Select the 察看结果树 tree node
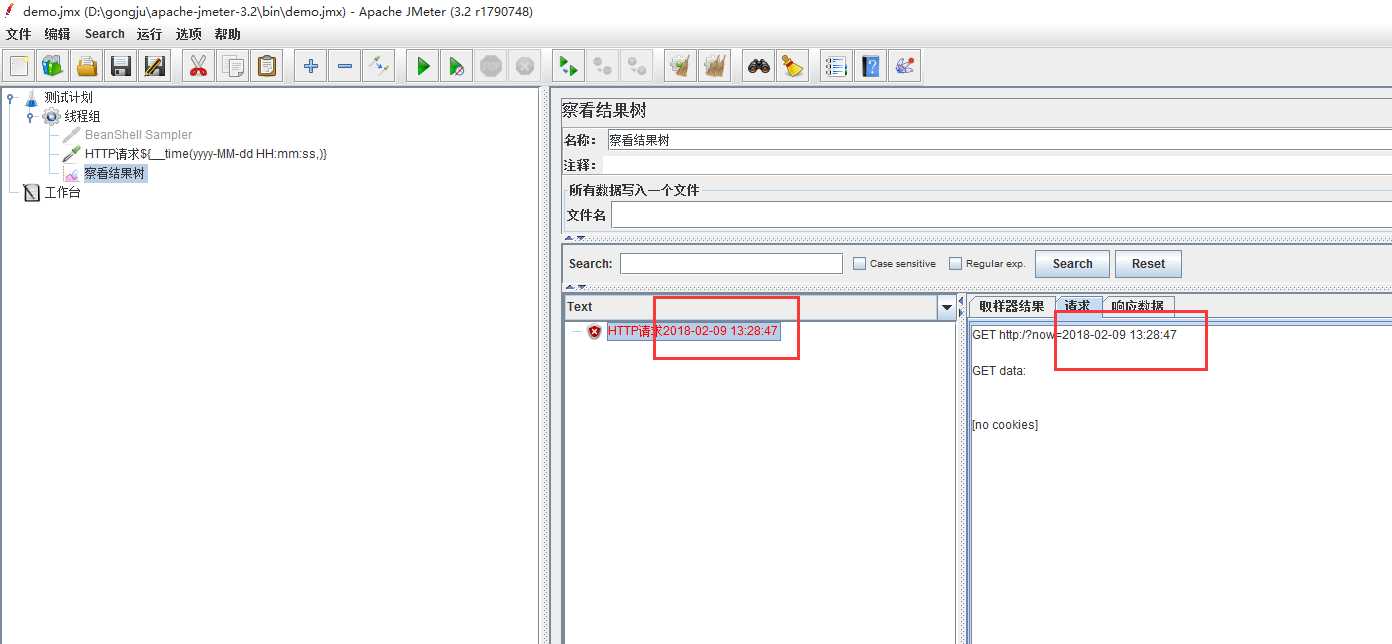This screenshot has width=1392, height=644. 115,173
